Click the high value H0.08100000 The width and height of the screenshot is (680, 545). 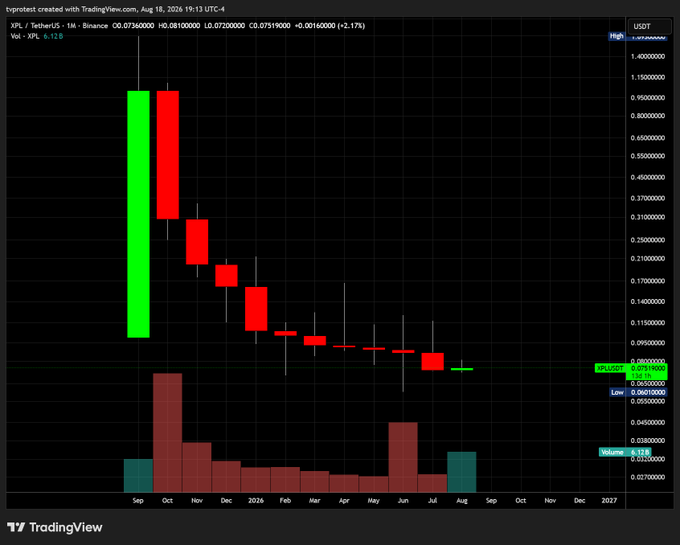pyautogui.click(x=179, y=26)
